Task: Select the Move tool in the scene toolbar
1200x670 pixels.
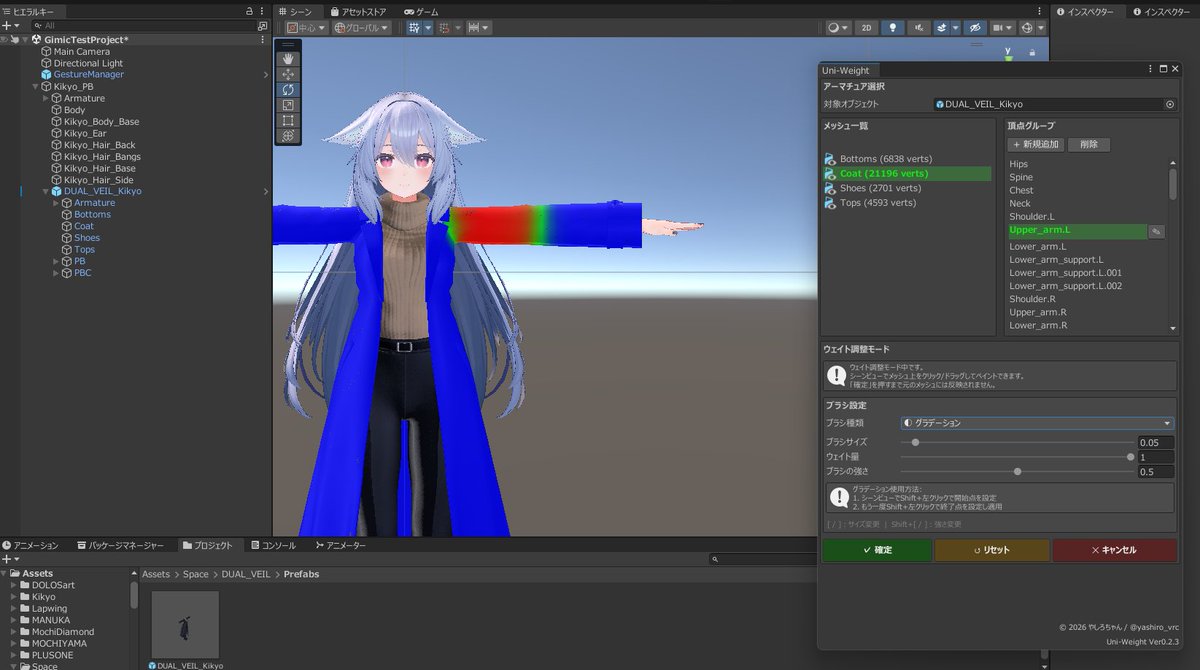Action: coord(288,73)
